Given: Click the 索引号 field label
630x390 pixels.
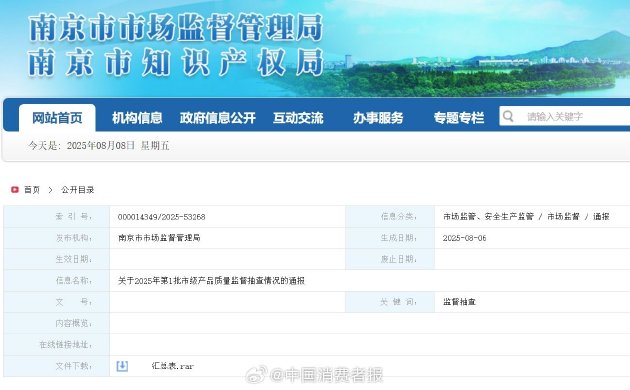Looking at the screenshot, I should click(x=73, y=216).
